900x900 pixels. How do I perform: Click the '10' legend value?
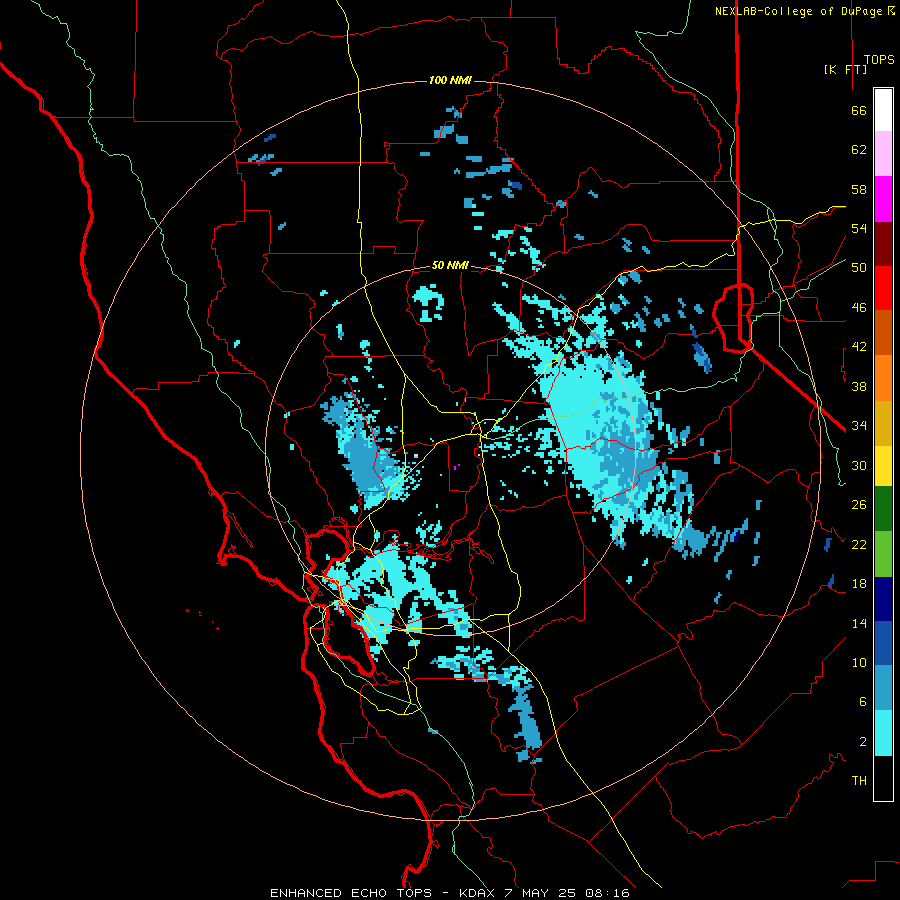click(859, 662)
